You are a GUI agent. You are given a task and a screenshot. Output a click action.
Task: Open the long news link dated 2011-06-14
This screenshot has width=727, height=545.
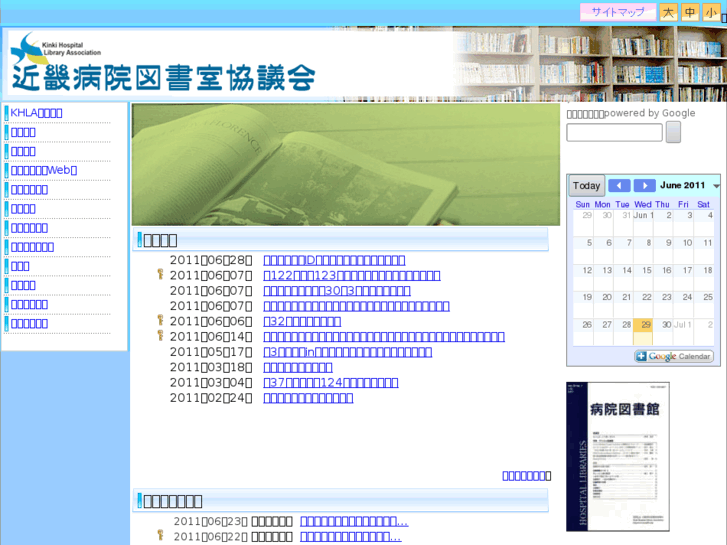click(x=384, y=337)
